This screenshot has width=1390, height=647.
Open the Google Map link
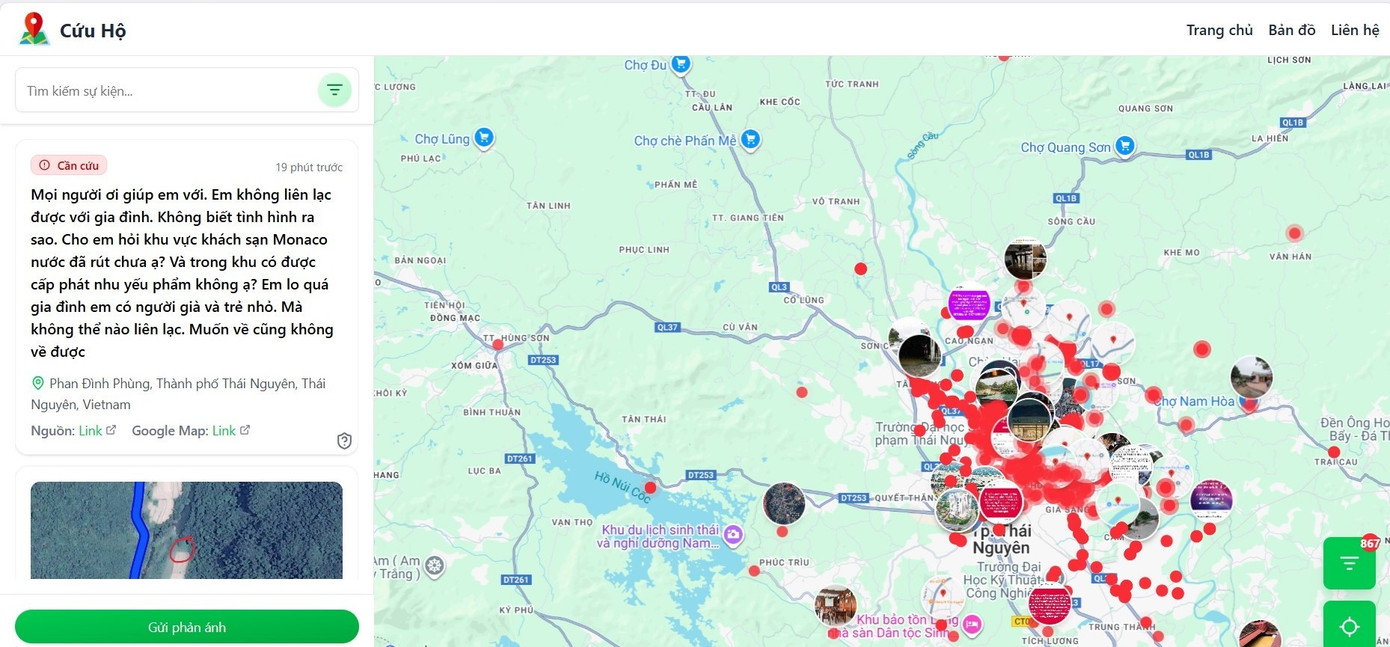(231, 431)
